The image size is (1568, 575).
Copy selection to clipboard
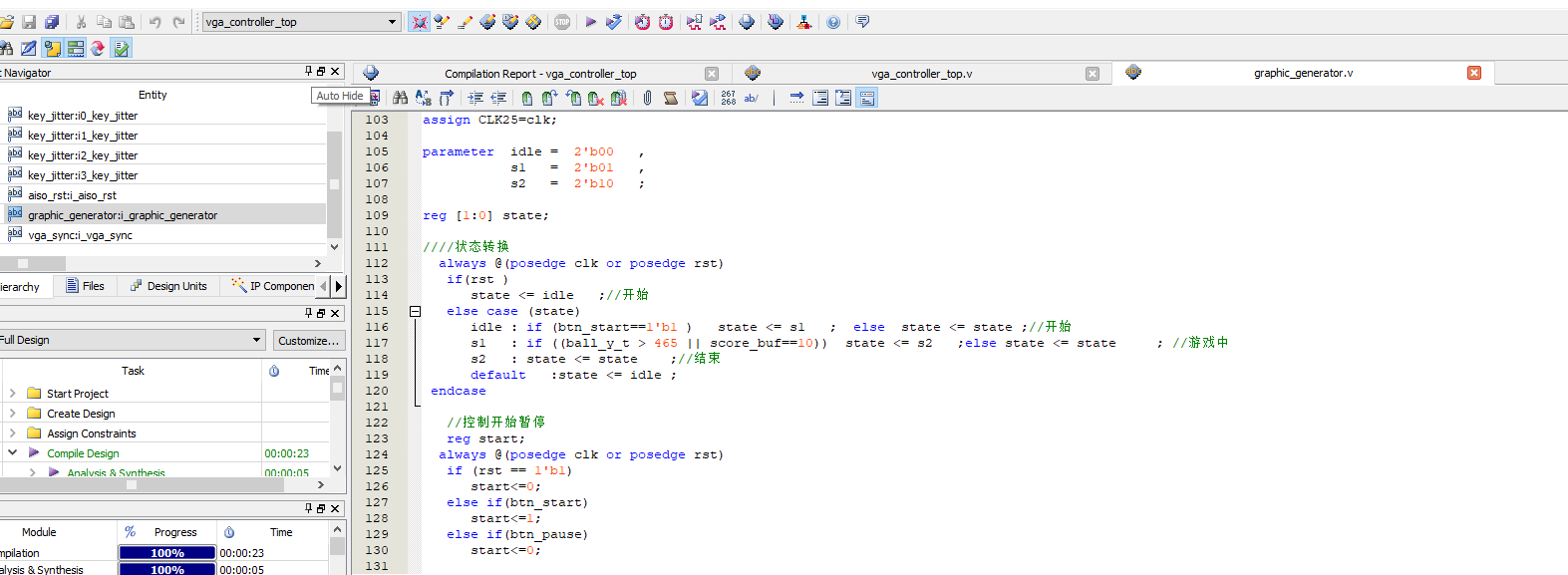click(104, 22)
